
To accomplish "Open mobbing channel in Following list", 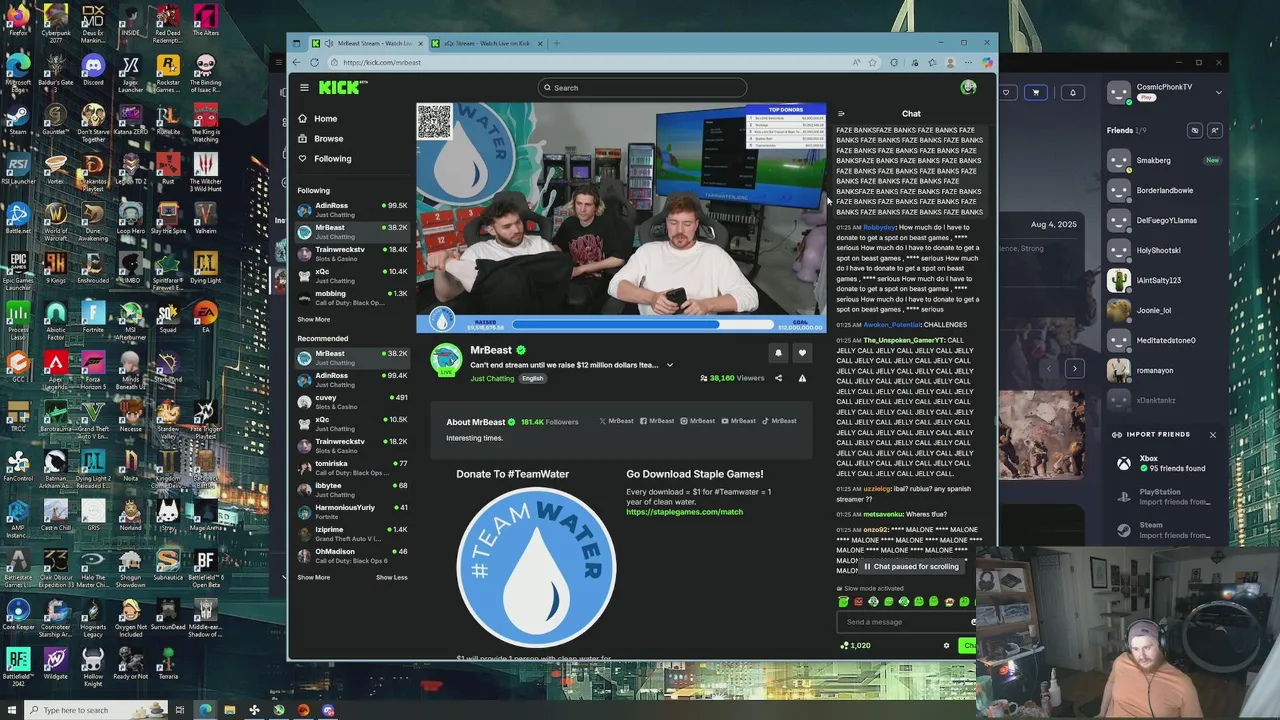I will [351, 297].
